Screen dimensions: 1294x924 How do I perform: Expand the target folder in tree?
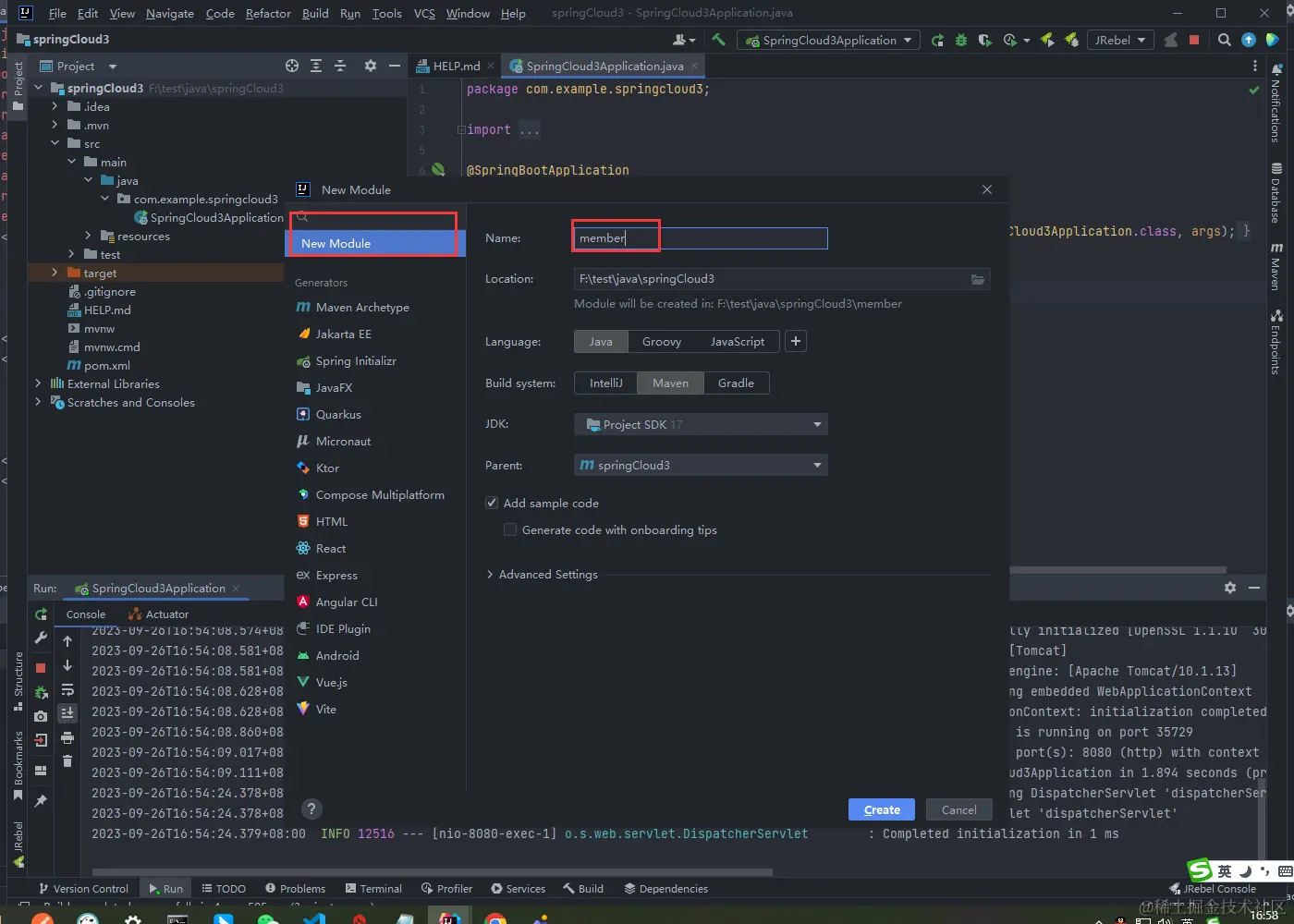coord(55,273)
